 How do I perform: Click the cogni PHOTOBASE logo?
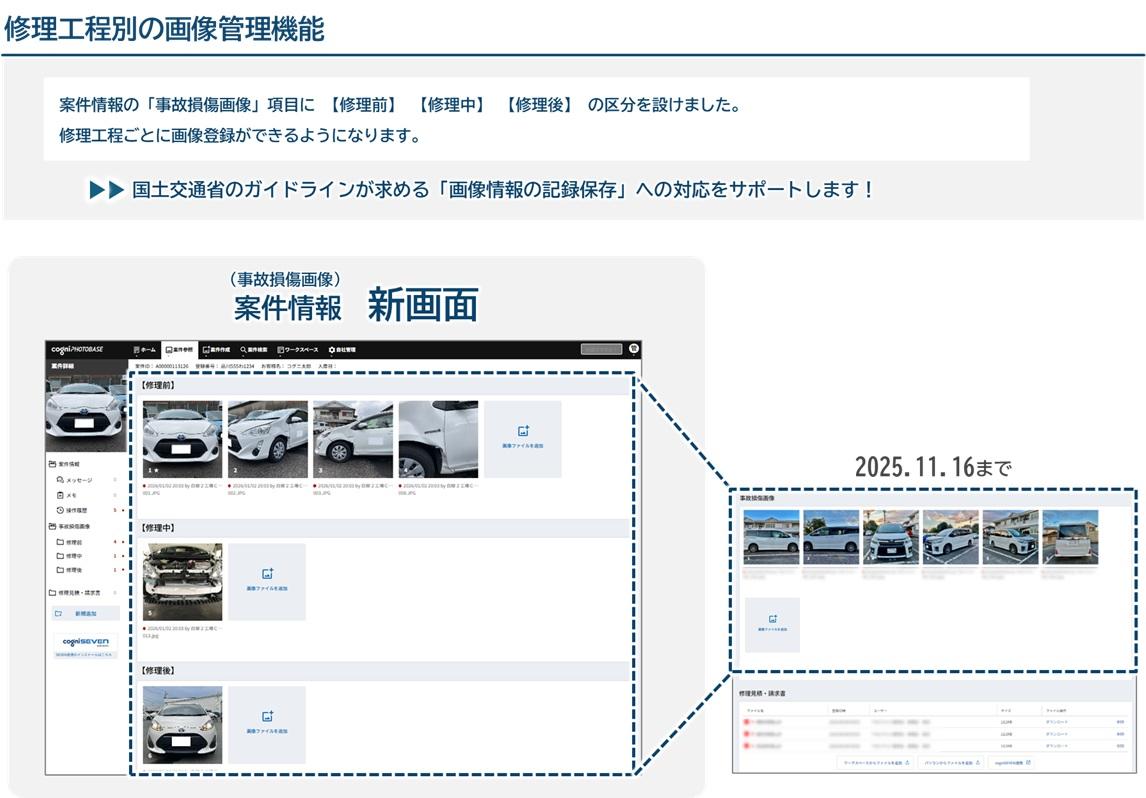pyautogui.click(x=78, y=350)
